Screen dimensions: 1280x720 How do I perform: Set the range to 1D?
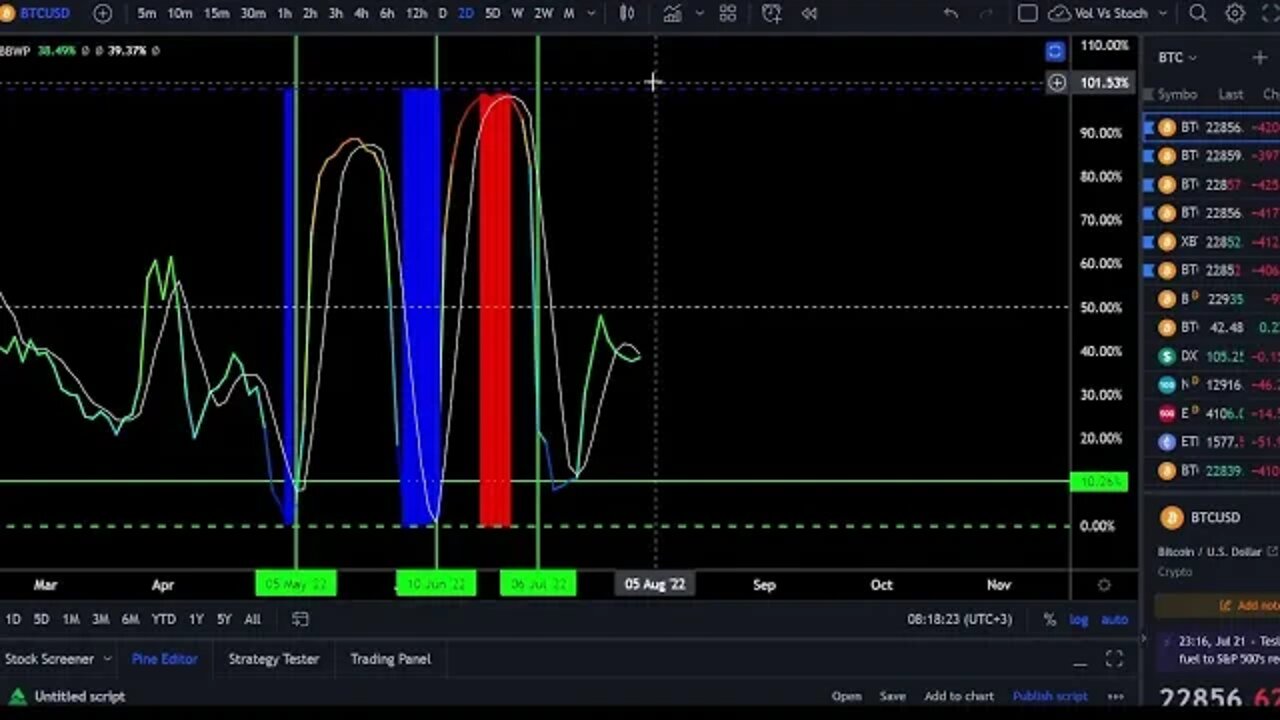(13, 619)
